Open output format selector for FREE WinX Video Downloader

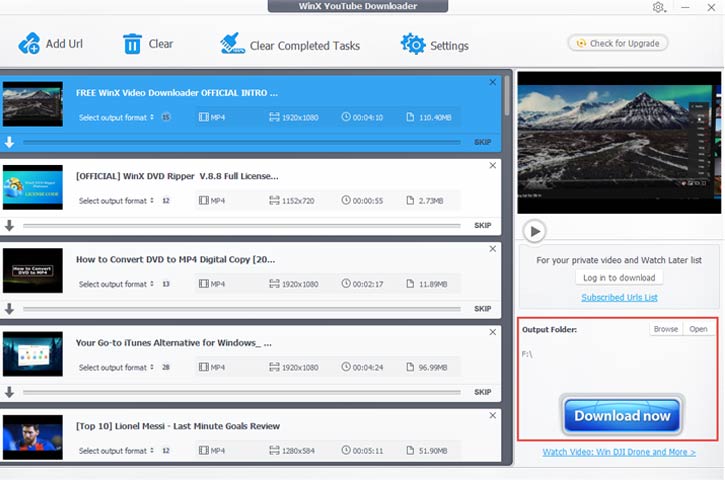click(x=117, y=117)
